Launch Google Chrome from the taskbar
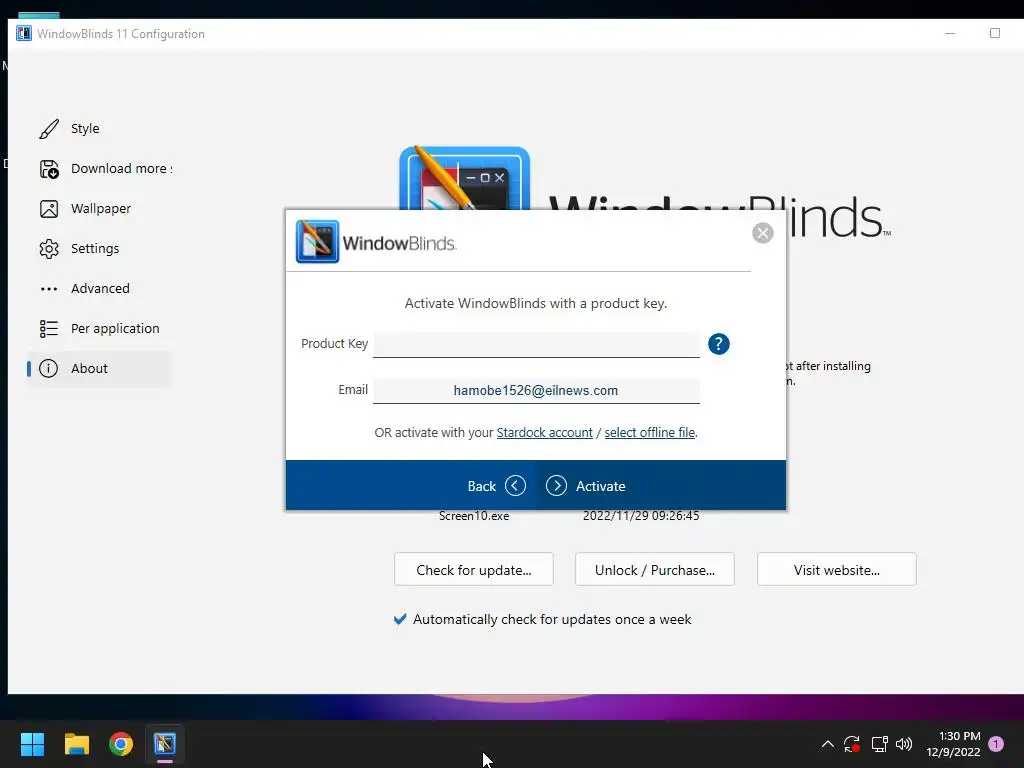 [121, 744]
